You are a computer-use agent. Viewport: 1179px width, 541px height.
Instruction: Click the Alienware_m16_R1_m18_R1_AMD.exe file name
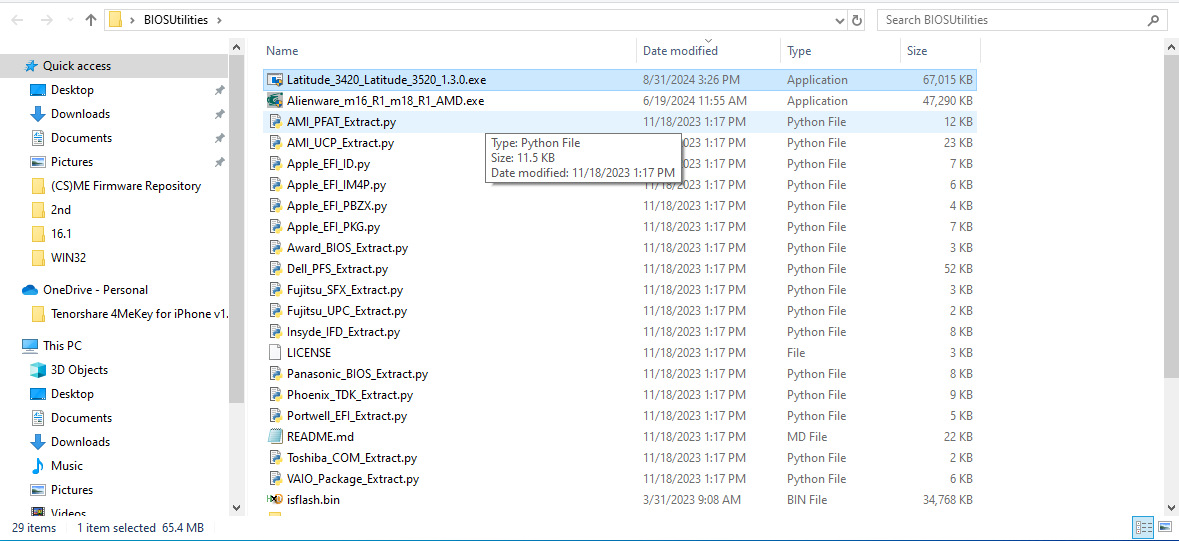point(385,101)
